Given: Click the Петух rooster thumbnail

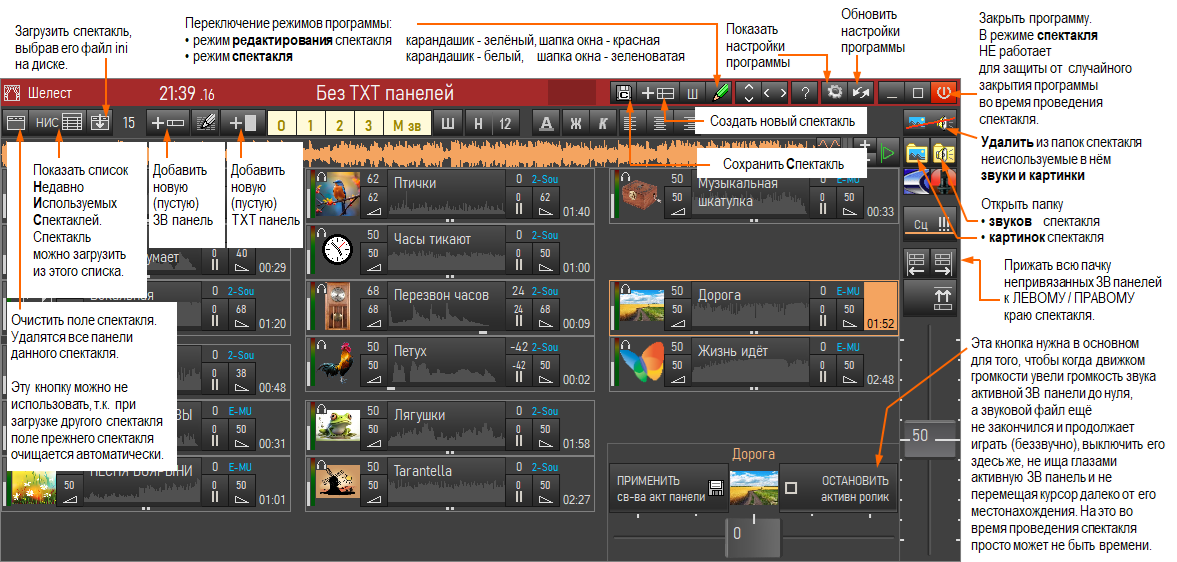Looking at the screenshot, I should pos(337,362).
